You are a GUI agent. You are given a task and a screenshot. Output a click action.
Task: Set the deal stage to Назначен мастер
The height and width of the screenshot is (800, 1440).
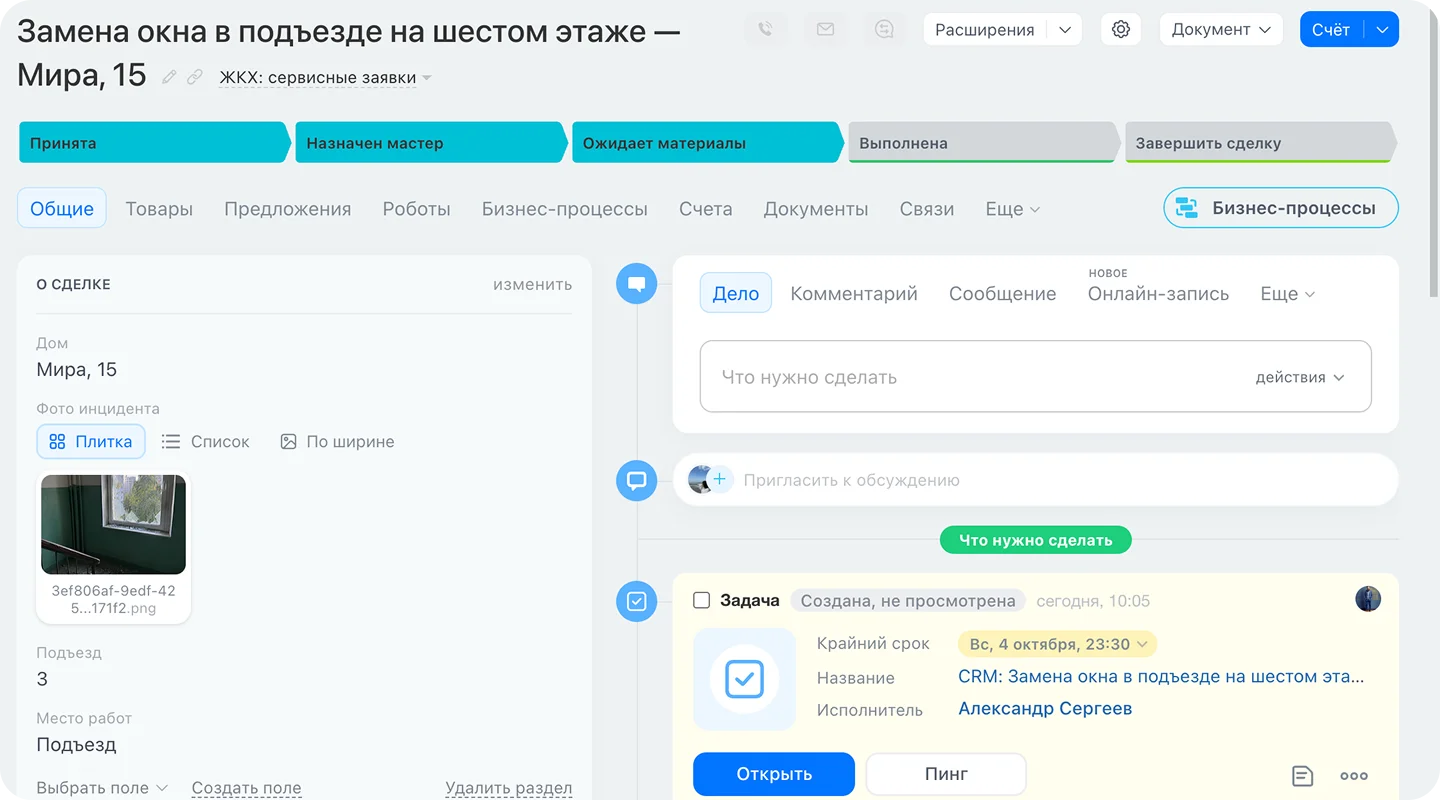click(x=431, y=143)
